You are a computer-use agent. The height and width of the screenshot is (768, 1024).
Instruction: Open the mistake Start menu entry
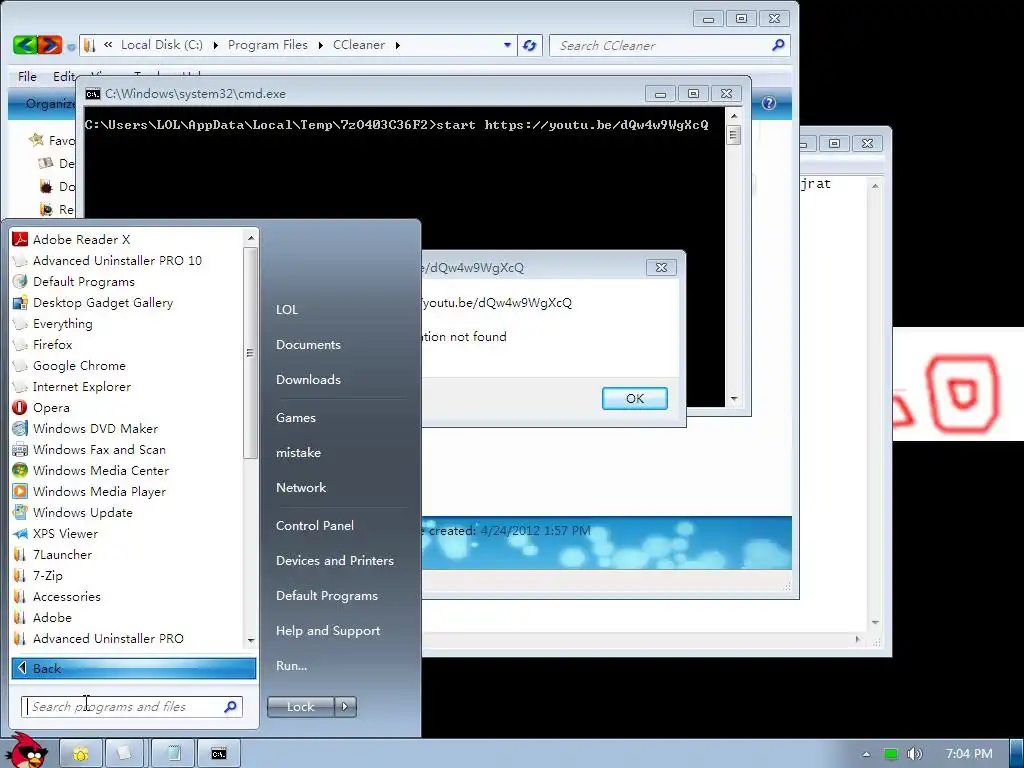click(x=298, y=453)
